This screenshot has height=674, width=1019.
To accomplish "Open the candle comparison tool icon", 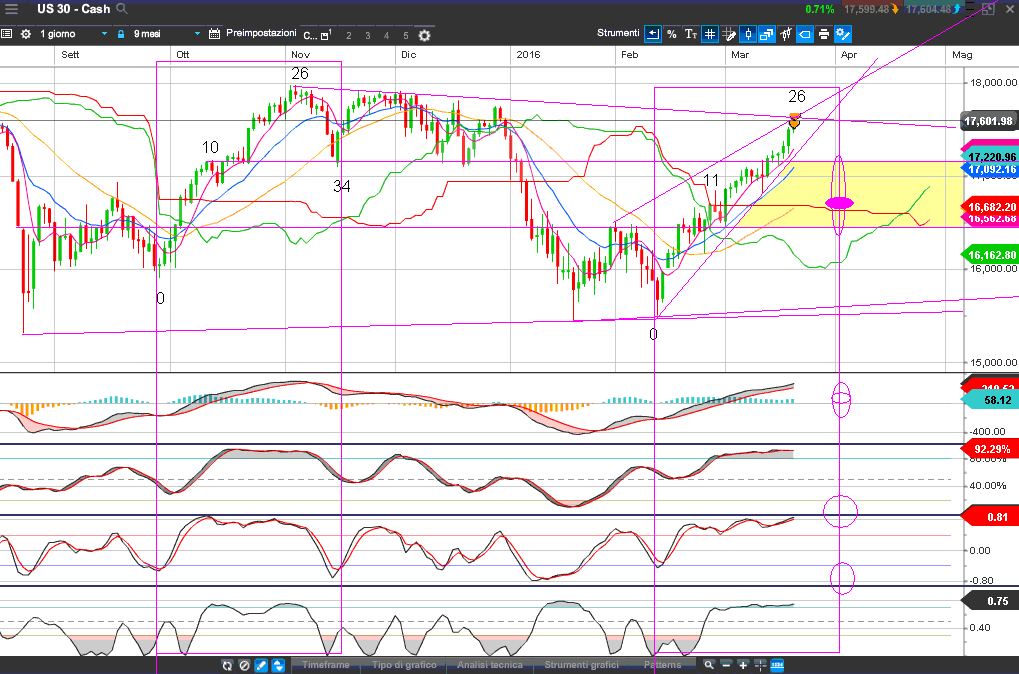I will [785, 34].
